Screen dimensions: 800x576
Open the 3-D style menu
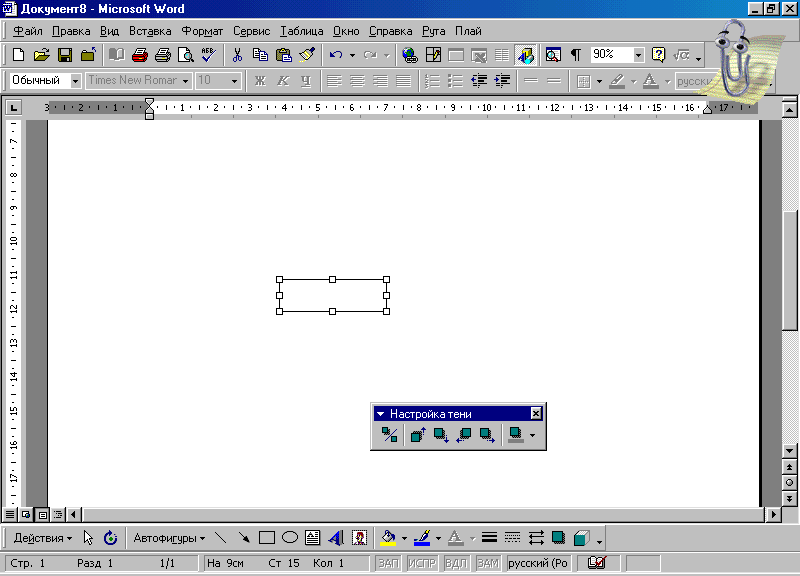[582, 538]
